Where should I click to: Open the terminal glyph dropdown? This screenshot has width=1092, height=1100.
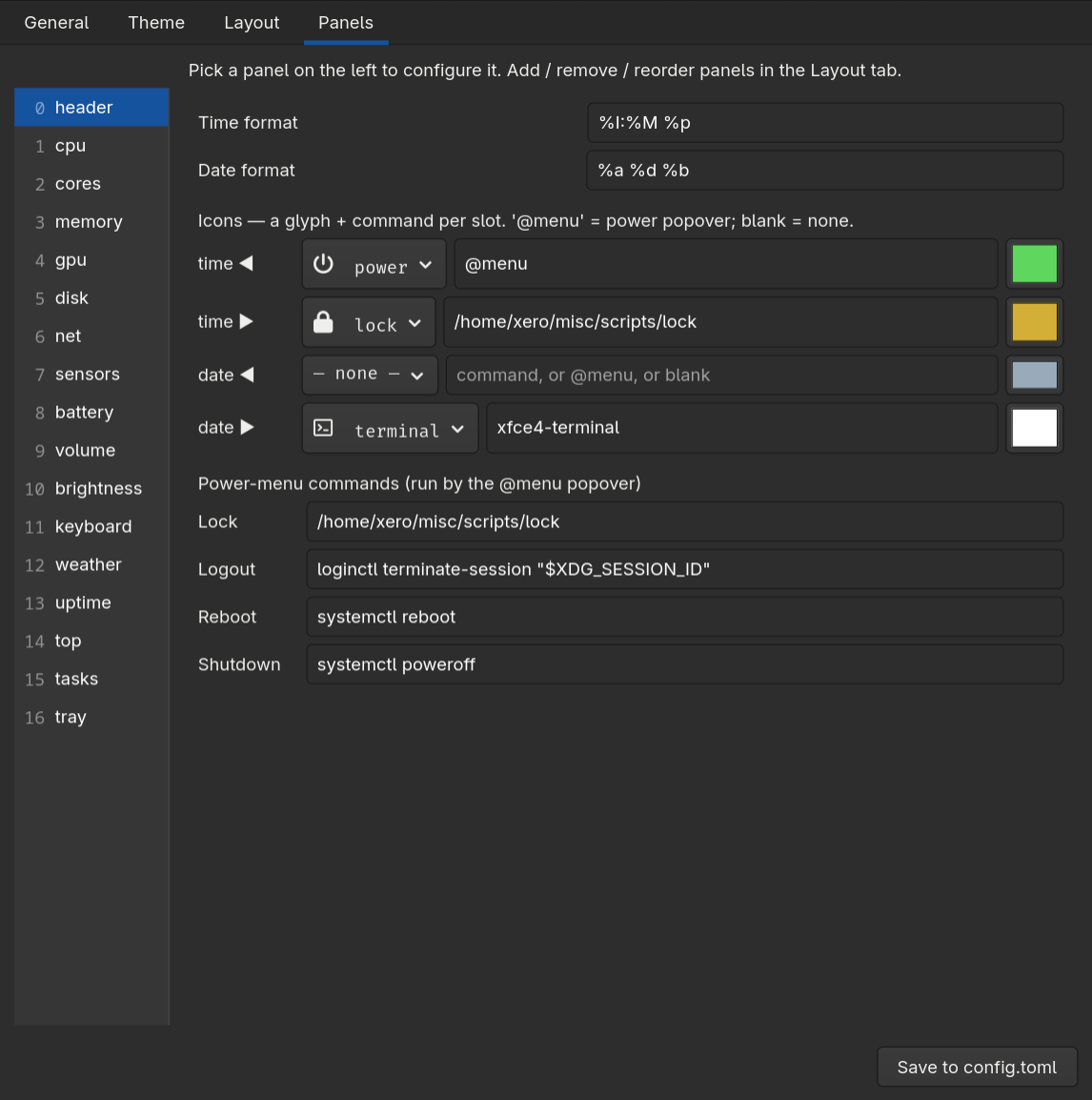[390, 428]
